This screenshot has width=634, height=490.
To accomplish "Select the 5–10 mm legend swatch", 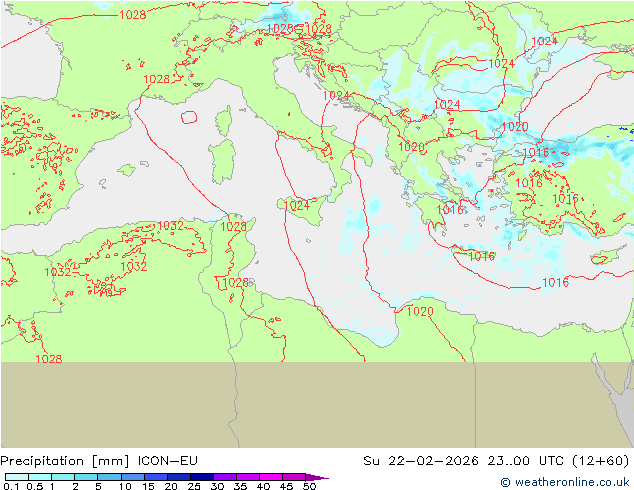I will coord(109,477).
